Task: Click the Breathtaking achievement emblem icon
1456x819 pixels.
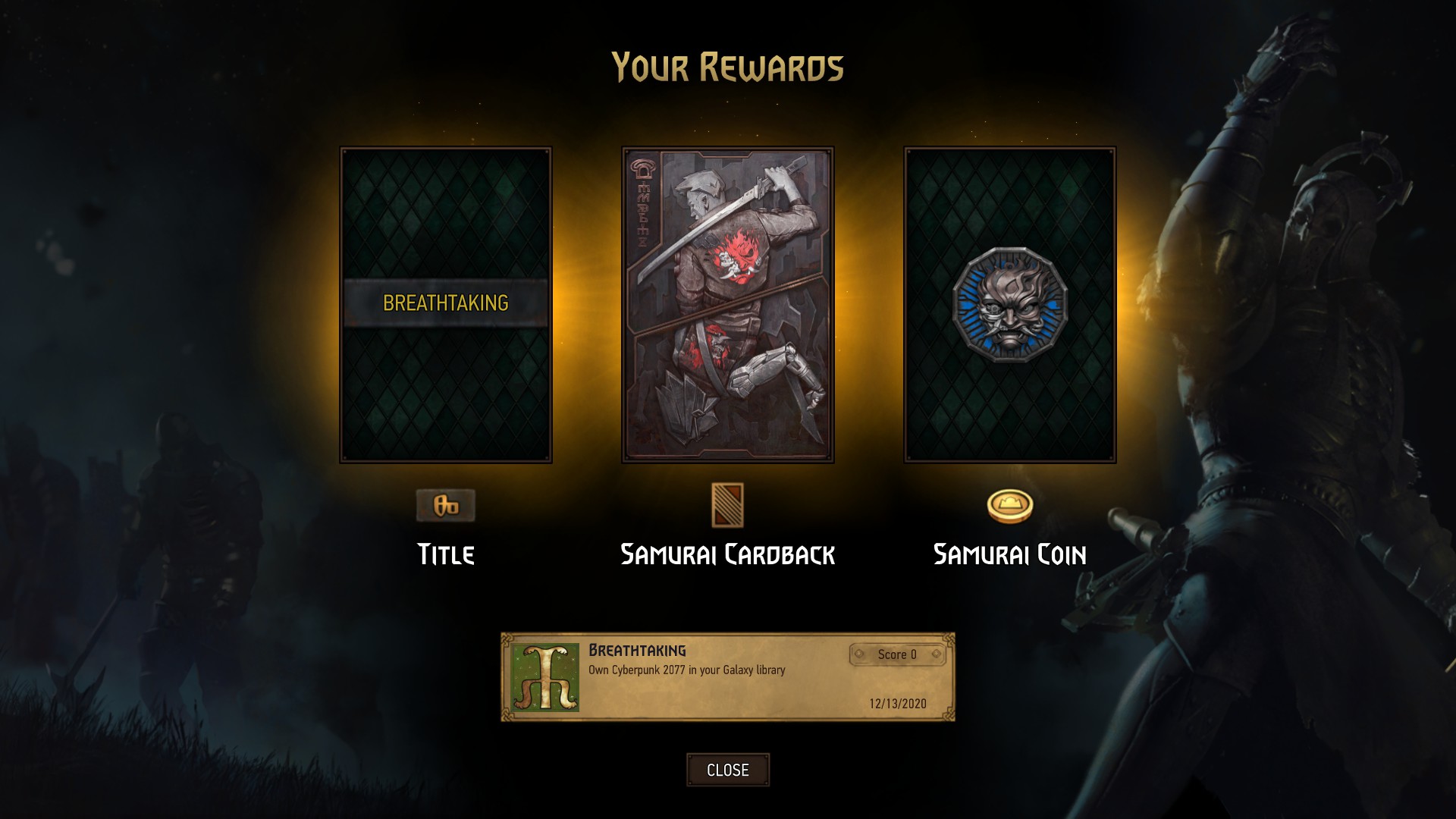Action: (x=546, y=677)
